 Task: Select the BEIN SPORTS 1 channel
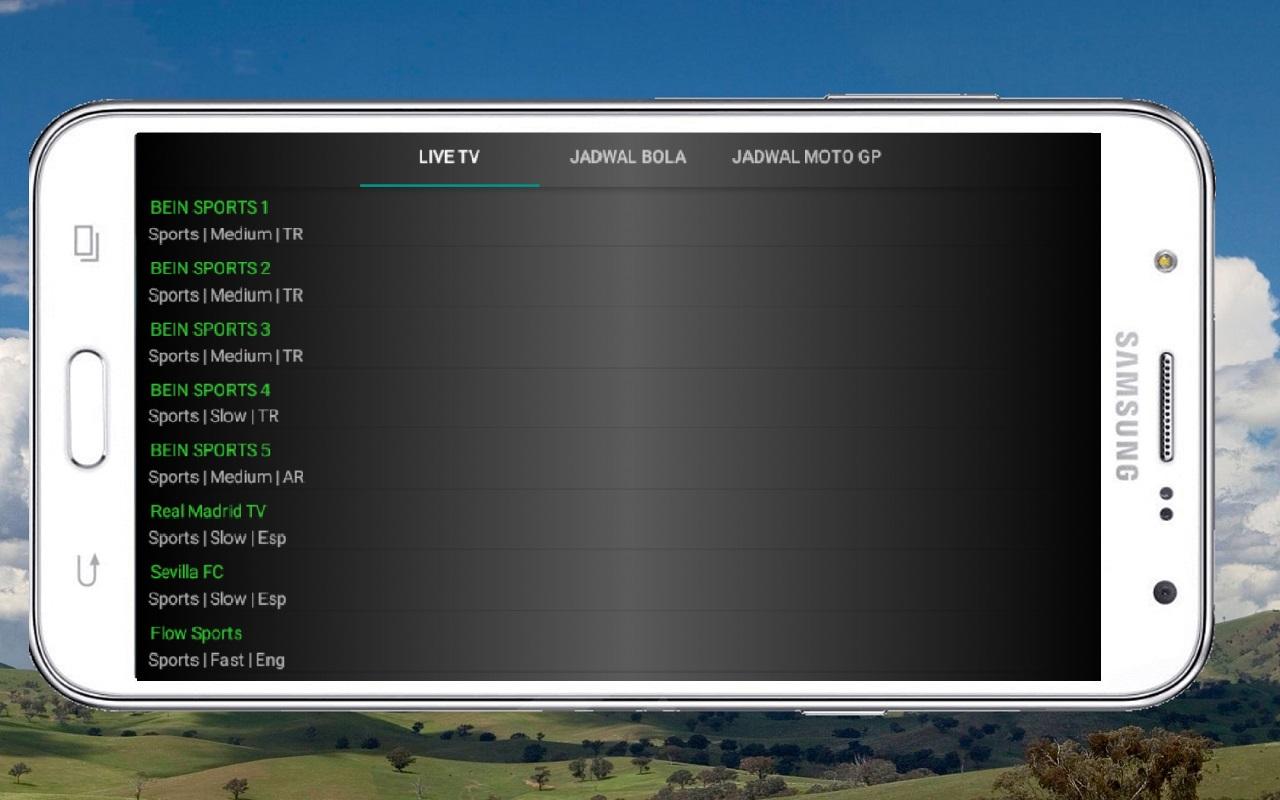[x=618, y=219]
